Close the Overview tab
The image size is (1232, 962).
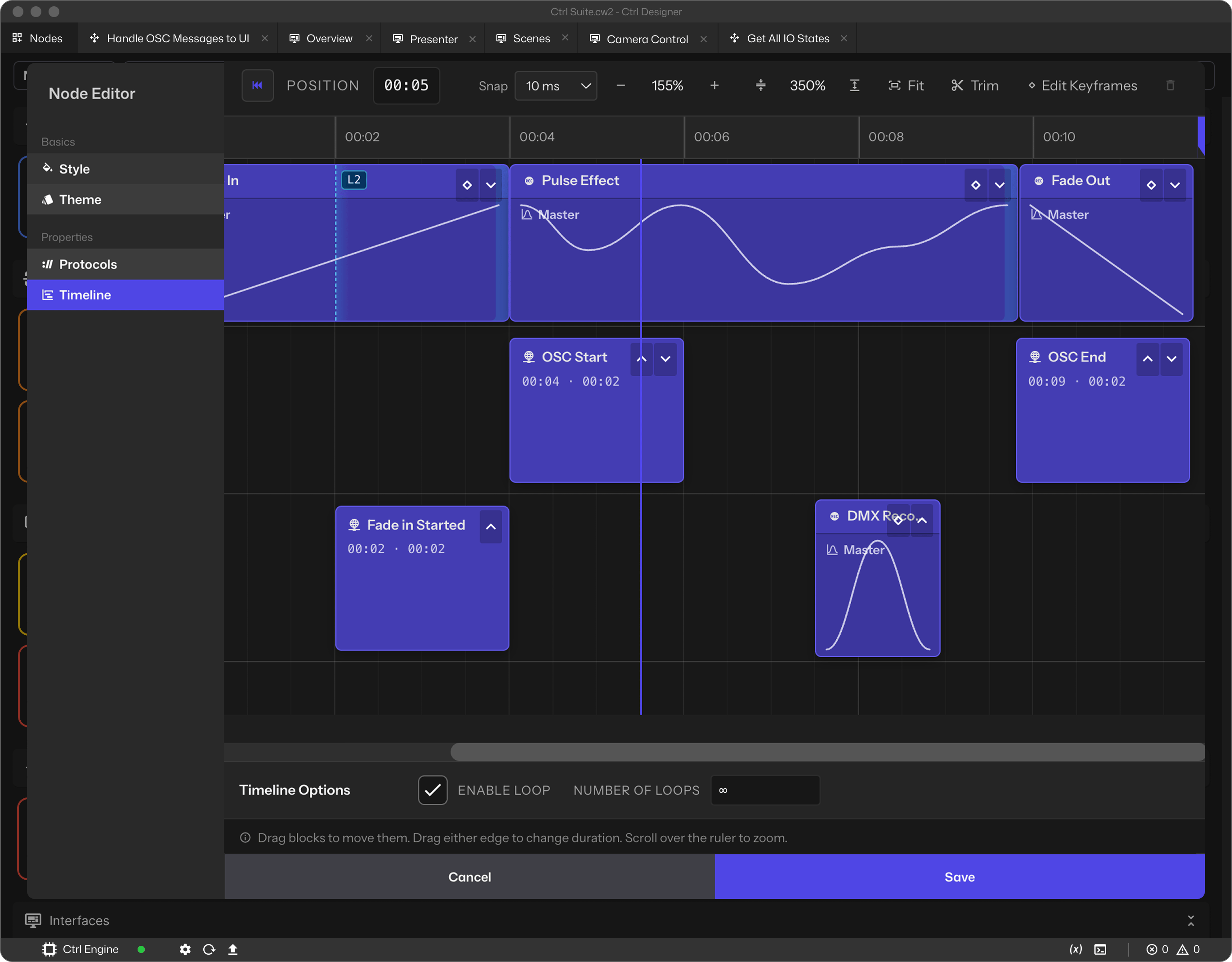369,38
